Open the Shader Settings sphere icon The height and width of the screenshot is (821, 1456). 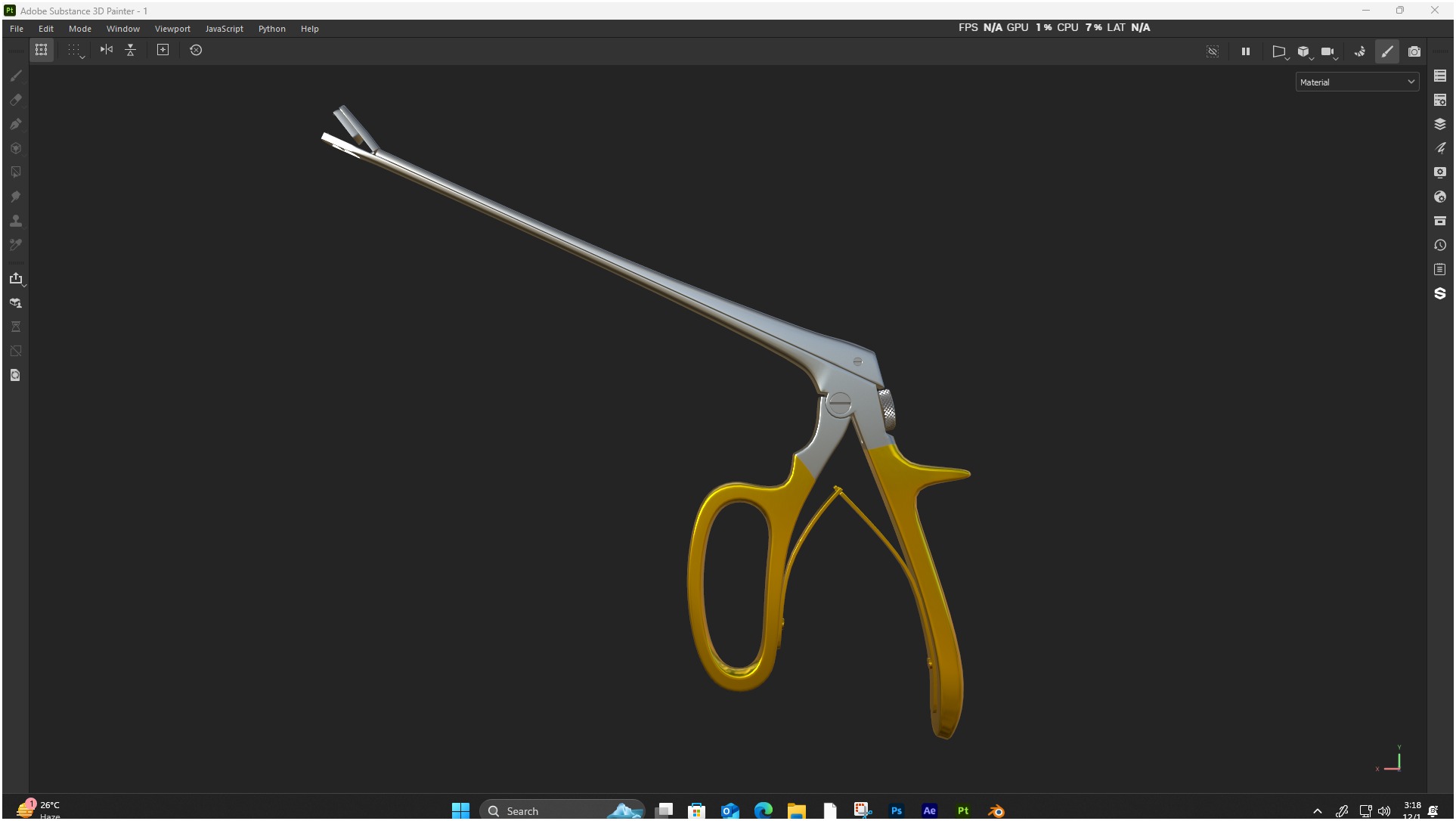(x=1440, y=197)
